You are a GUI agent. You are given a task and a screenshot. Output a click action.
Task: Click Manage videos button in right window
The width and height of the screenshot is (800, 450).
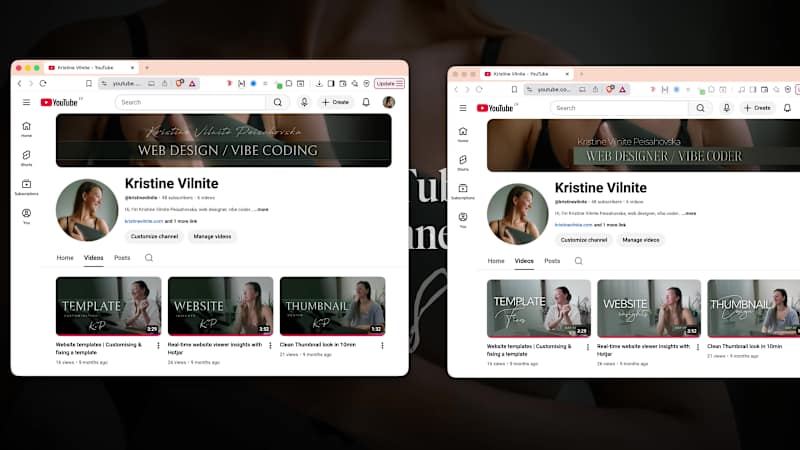point(641,240)
